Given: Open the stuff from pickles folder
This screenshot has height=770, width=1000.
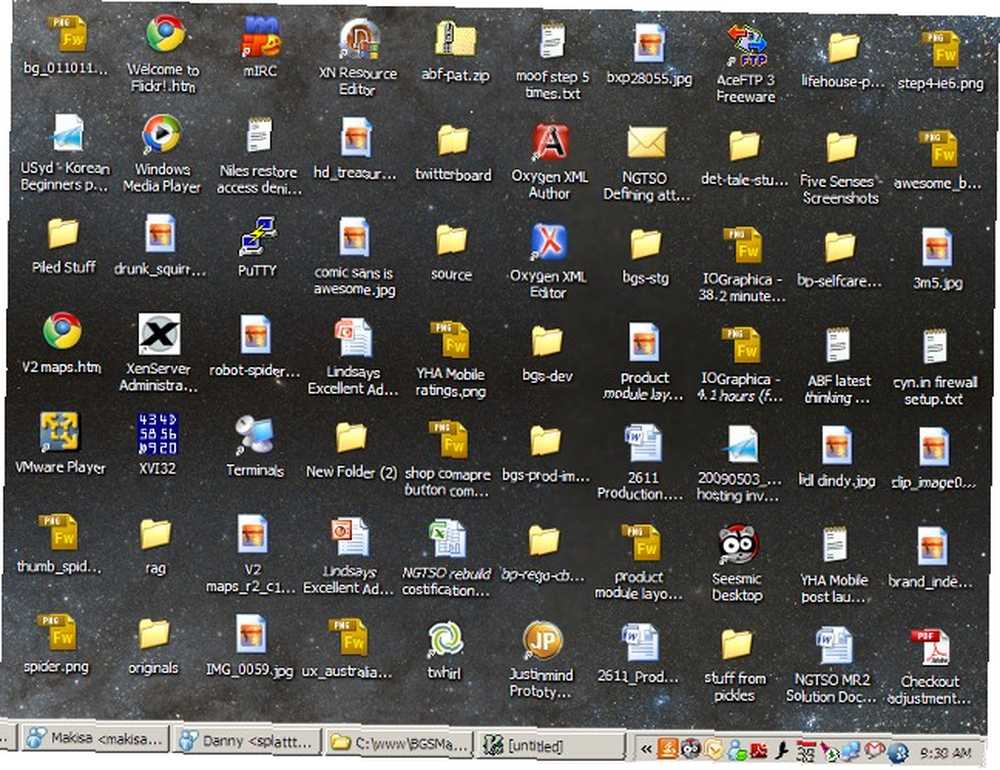Looking at the screenshot, I should pyautogui.click(x=737, y=644).
